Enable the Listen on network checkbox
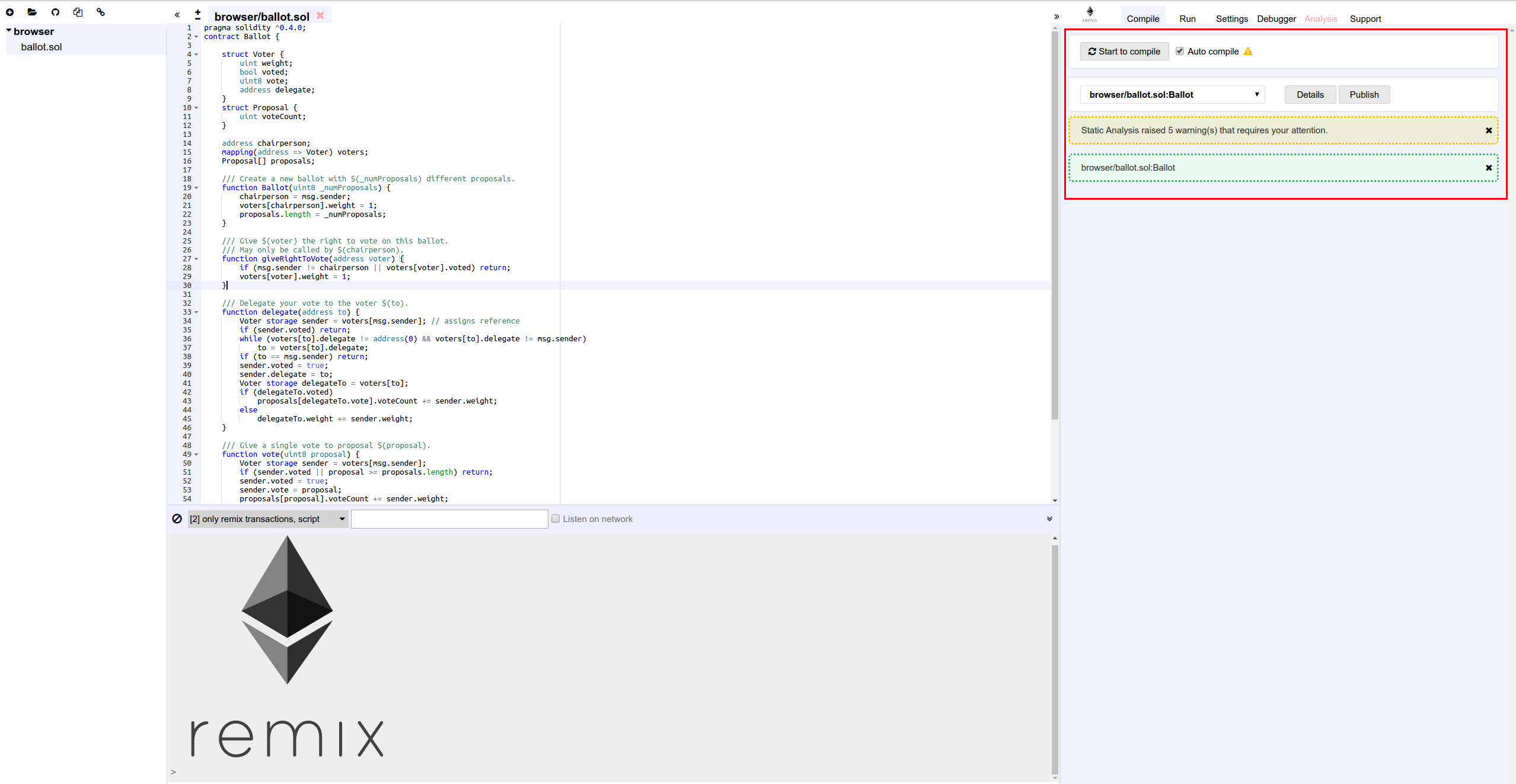This screenshot has height=784, width=1516. tap(556, 519)
